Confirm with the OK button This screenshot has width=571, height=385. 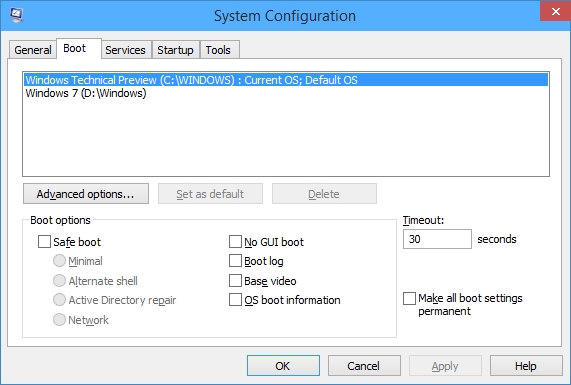pyautogui.click(x=283, y=366)
